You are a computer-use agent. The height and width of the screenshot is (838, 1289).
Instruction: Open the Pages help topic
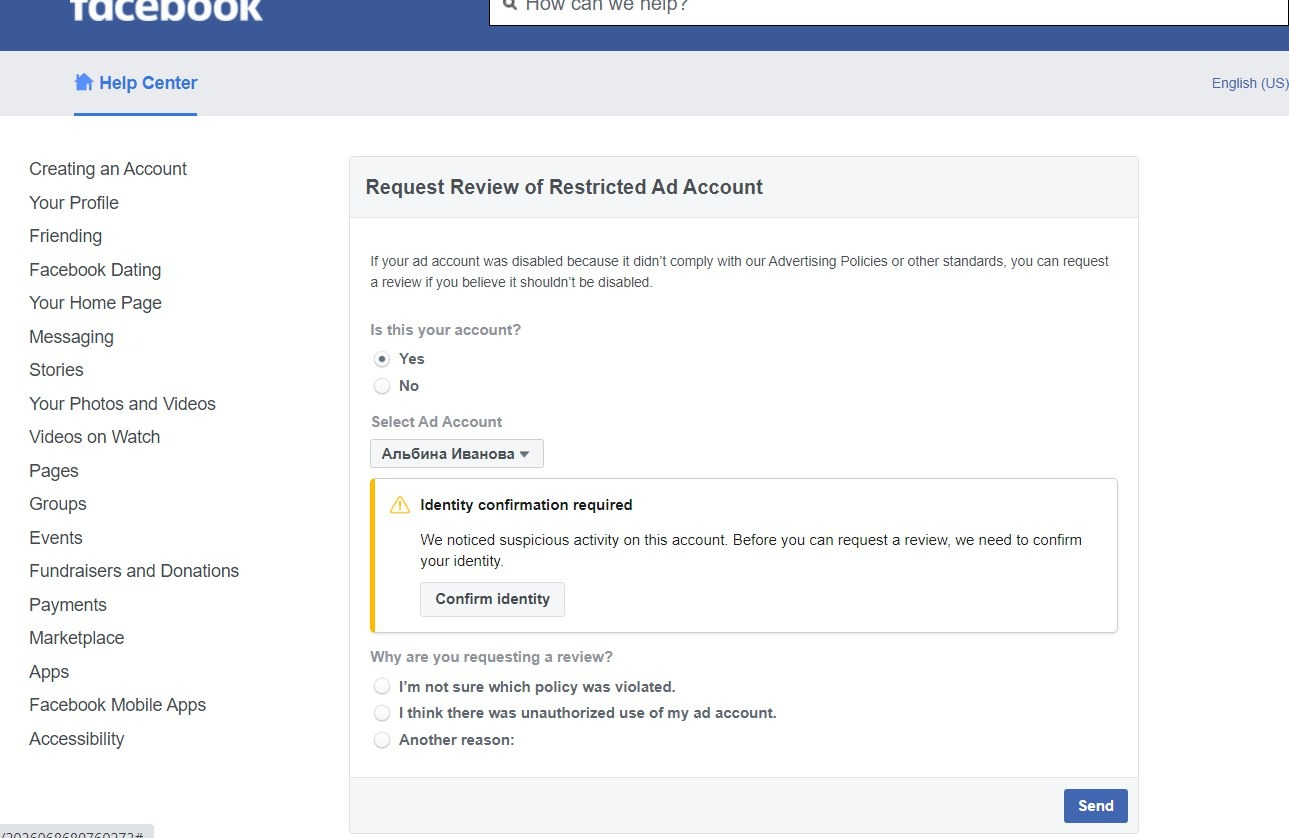pos(54,471)
